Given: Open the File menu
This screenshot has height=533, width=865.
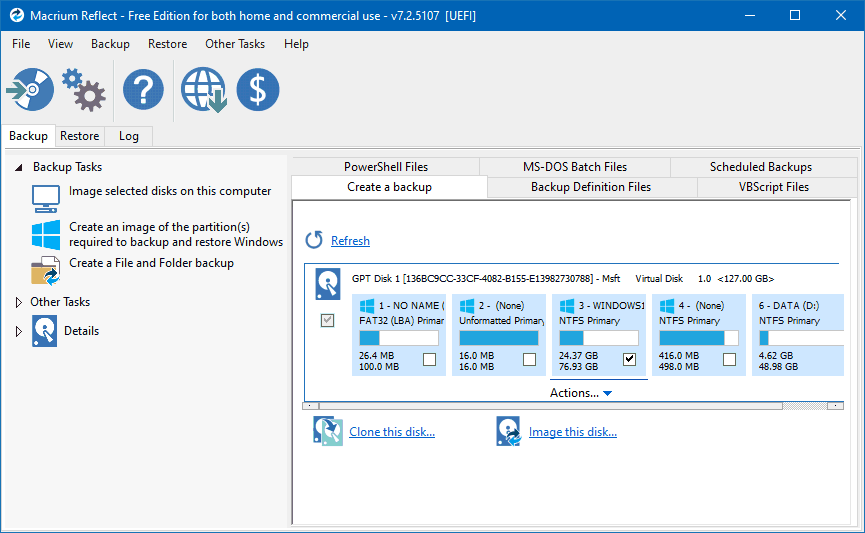Looking at the screenshot, I should [x=21, y=44].
